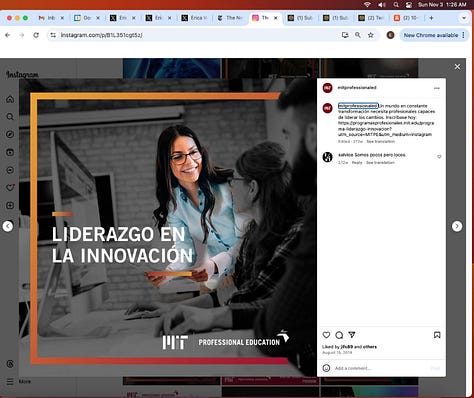Click the post date August 15, 2019

point(337,353)
